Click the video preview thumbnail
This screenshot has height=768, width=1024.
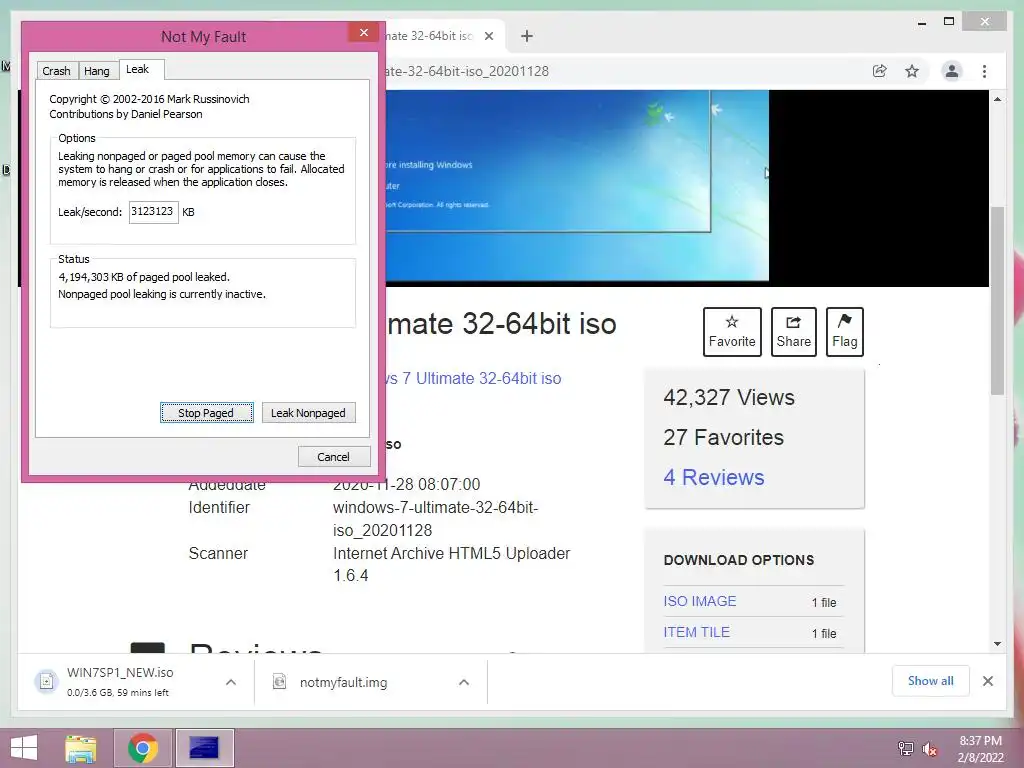pos(577,185)
